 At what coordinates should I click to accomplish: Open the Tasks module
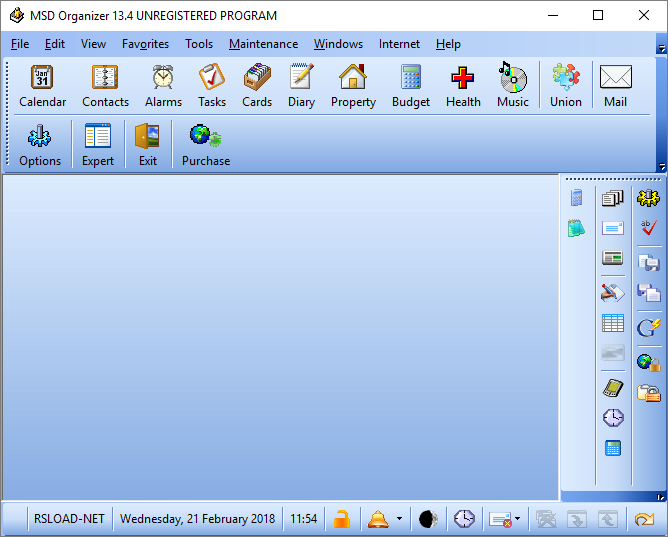tap(212, 85)
